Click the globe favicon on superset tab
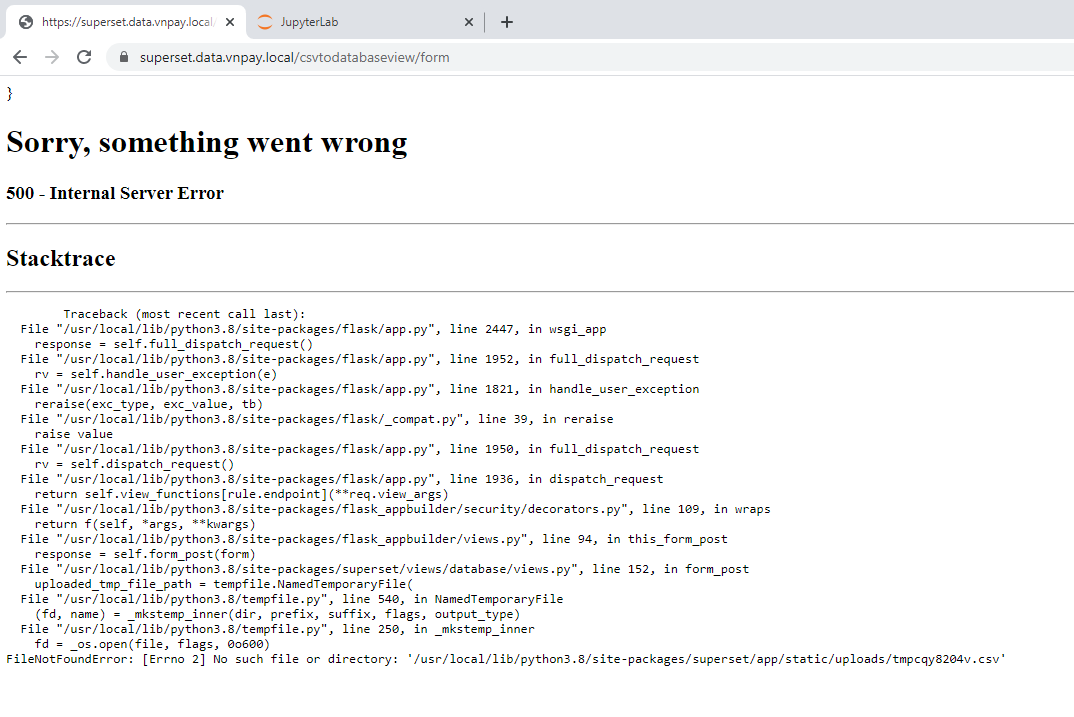This screenshot has height=717, width=1074. point(26,22)
